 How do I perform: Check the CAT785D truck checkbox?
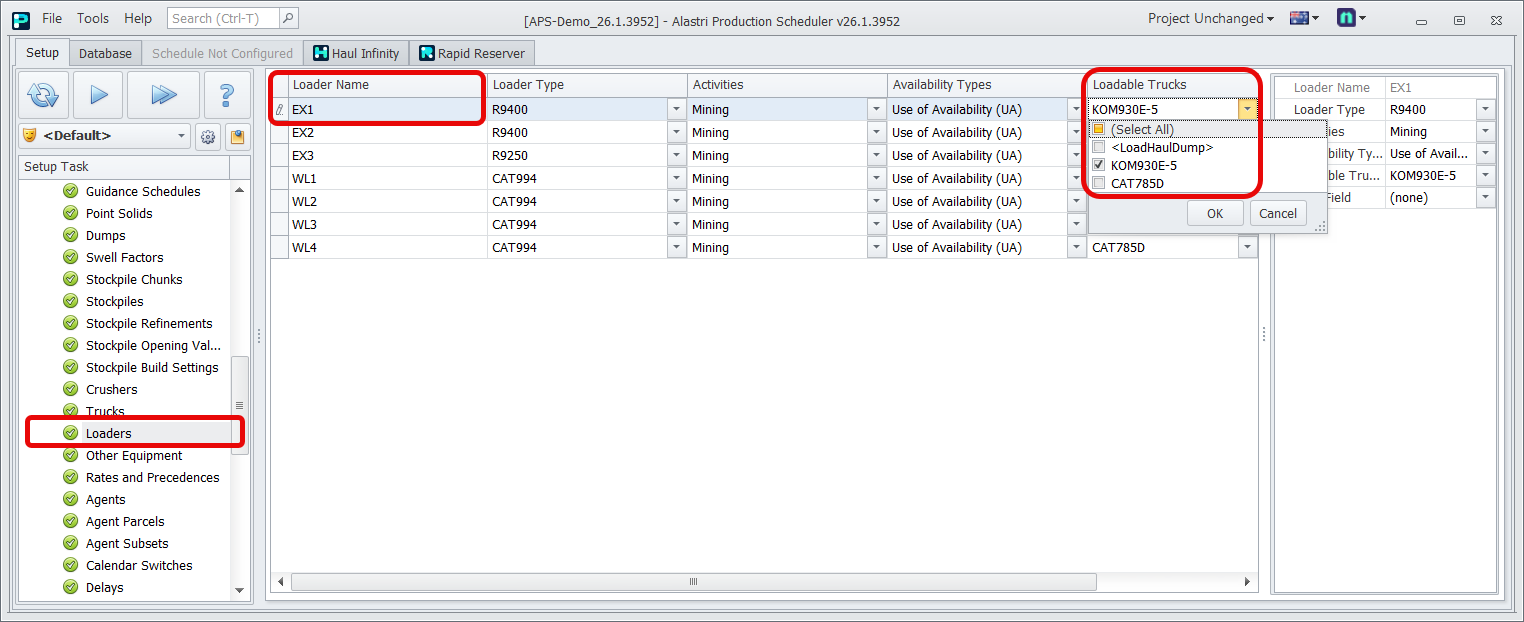1099,183
